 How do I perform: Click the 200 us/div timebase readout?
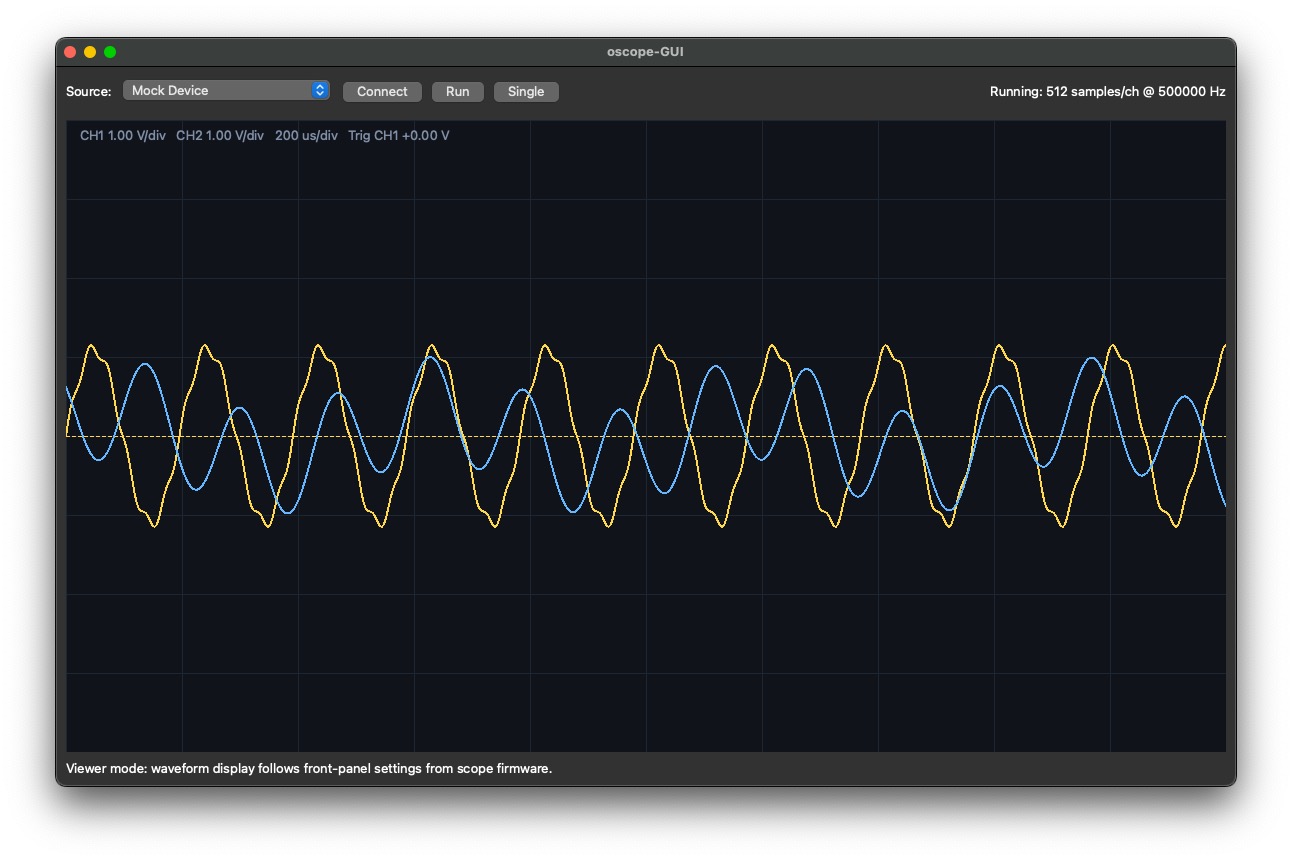[x=306, y=136]
